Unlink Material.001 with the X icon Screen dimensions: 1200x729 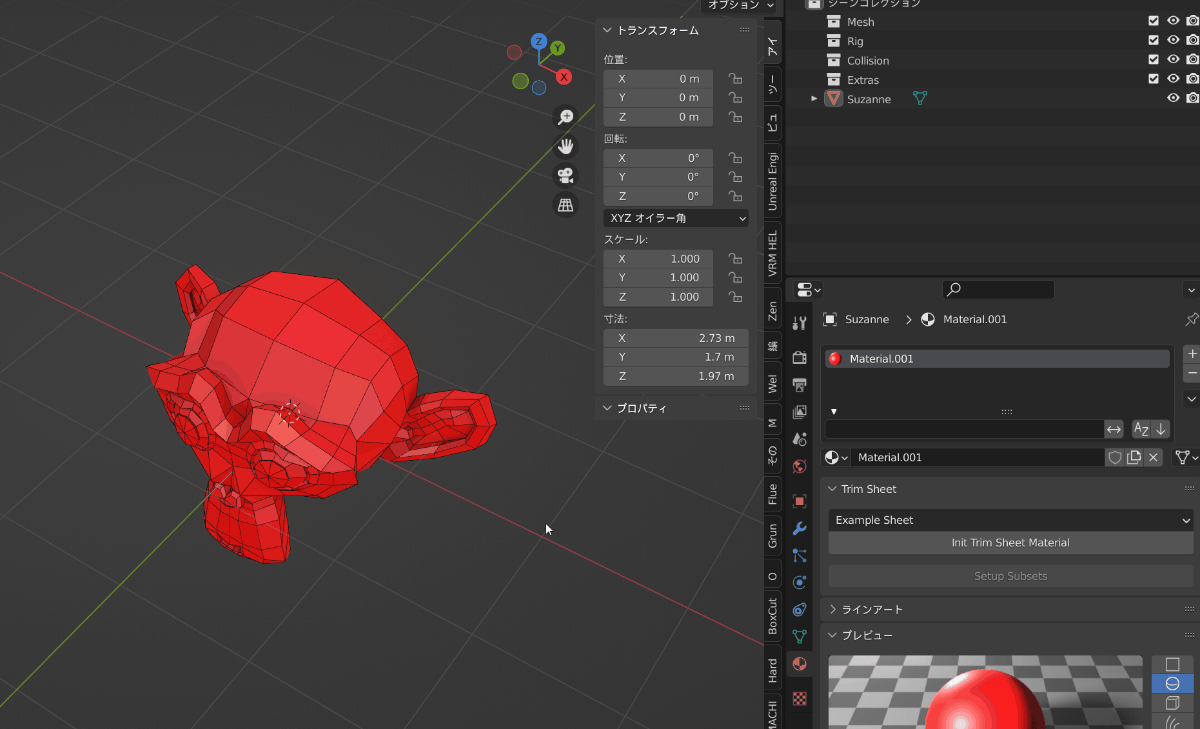(x=1153, y=457)
